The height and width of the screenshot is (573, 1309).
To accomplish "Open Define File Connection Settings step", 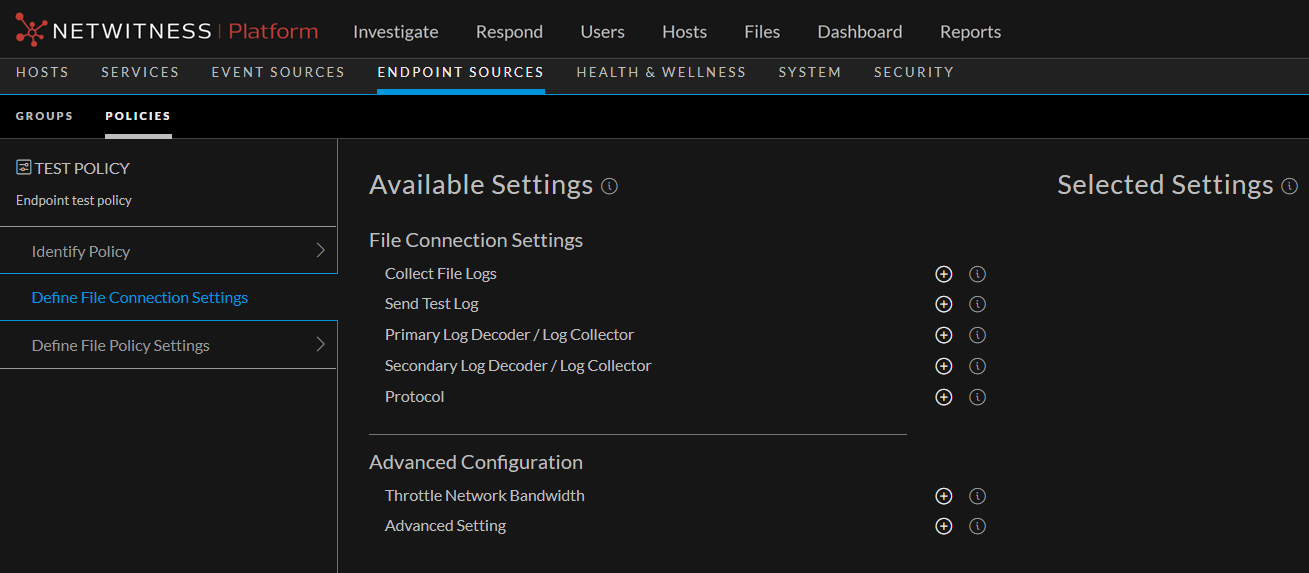I will point(140,298).
